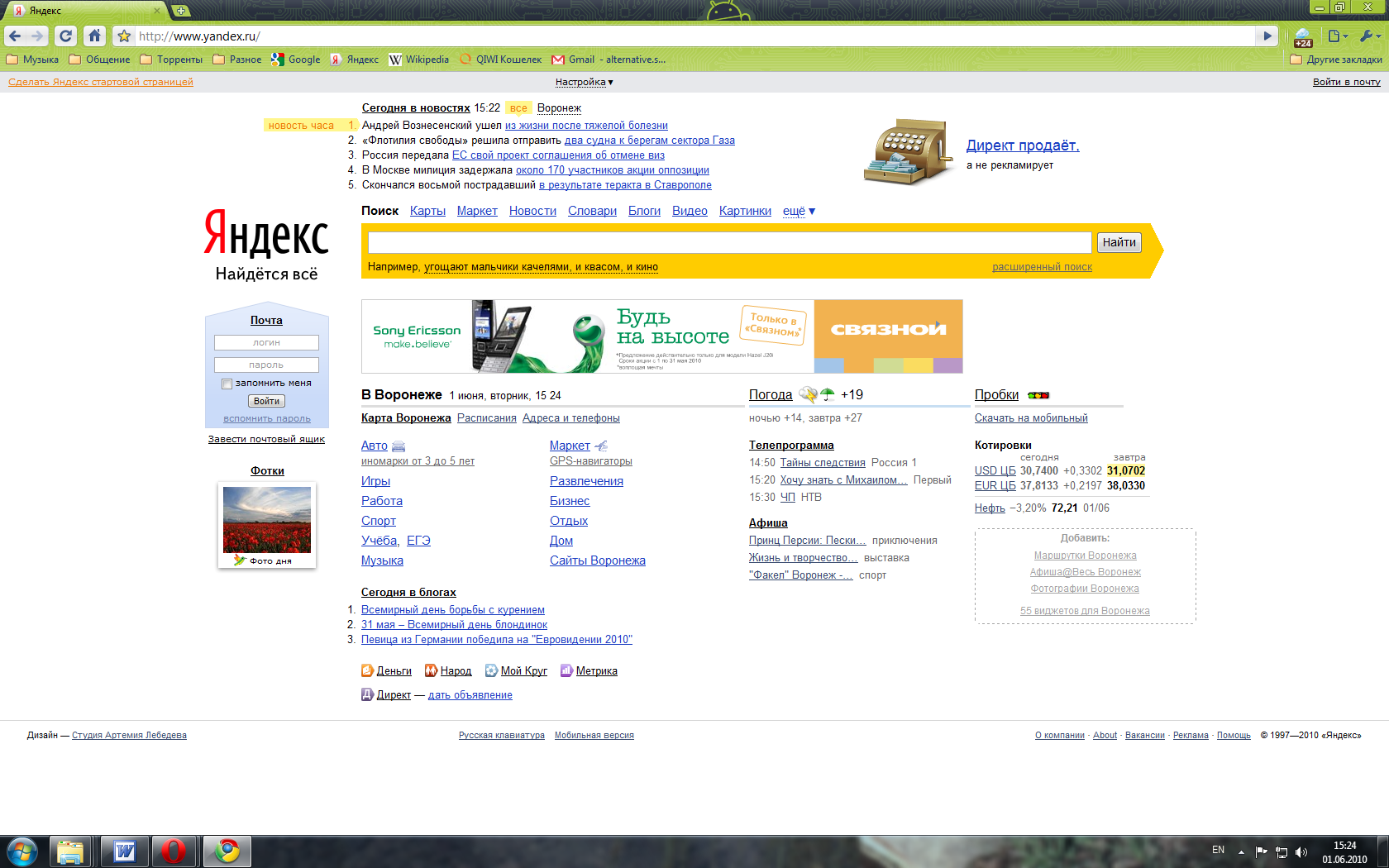This screenshot has height=868, width=1389.
Task: Open the Google bookmark
Action: click(296, 60)
